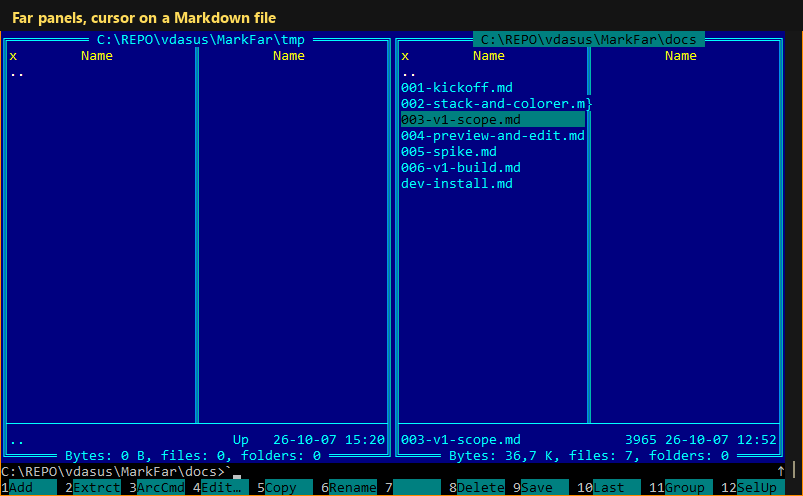
Task: Click the date 26-10-07 15:20 in tmp status
Action: (x=329, y=440)
